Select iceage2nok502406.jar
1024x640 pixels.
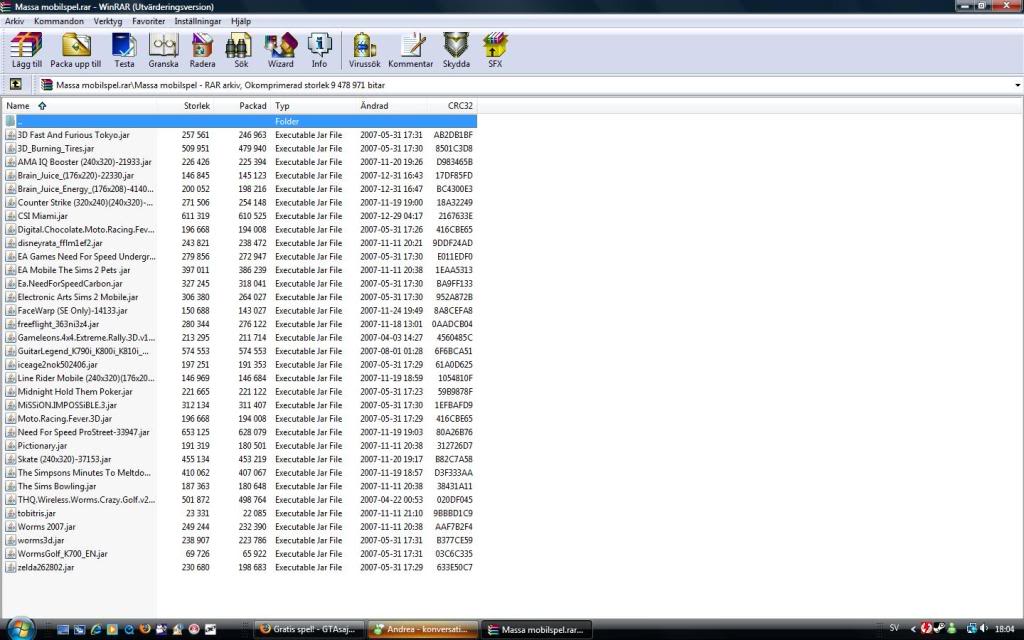[x=57, y=365]
